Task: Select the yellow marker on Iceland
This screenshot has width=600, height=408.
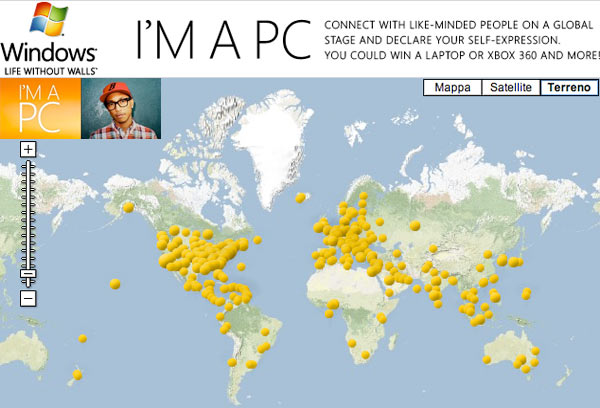Action: [x=299, y=196]
